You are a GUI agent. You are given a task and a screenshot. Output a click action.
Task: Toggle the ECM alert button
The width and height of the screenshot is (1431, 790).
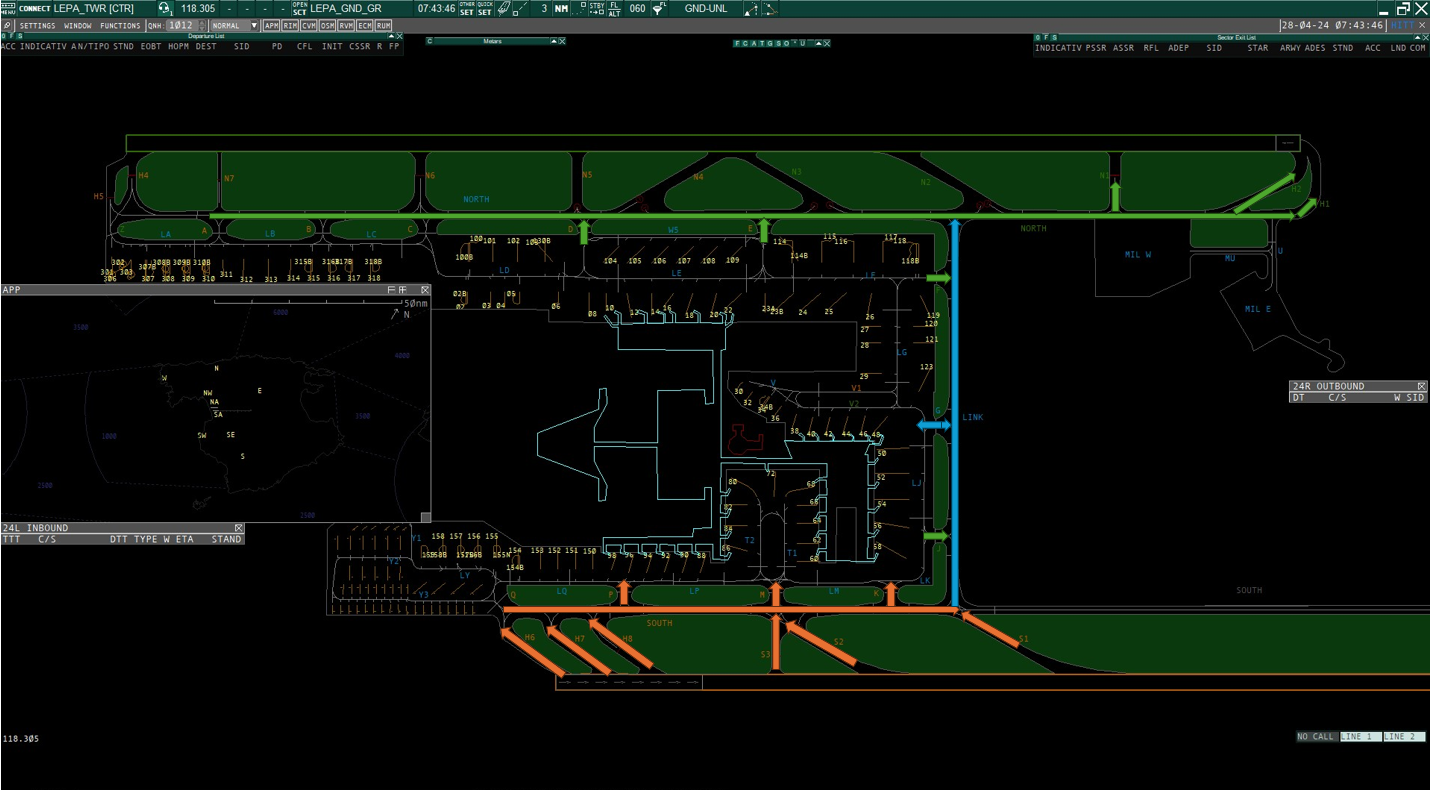(x=365, y=25)
